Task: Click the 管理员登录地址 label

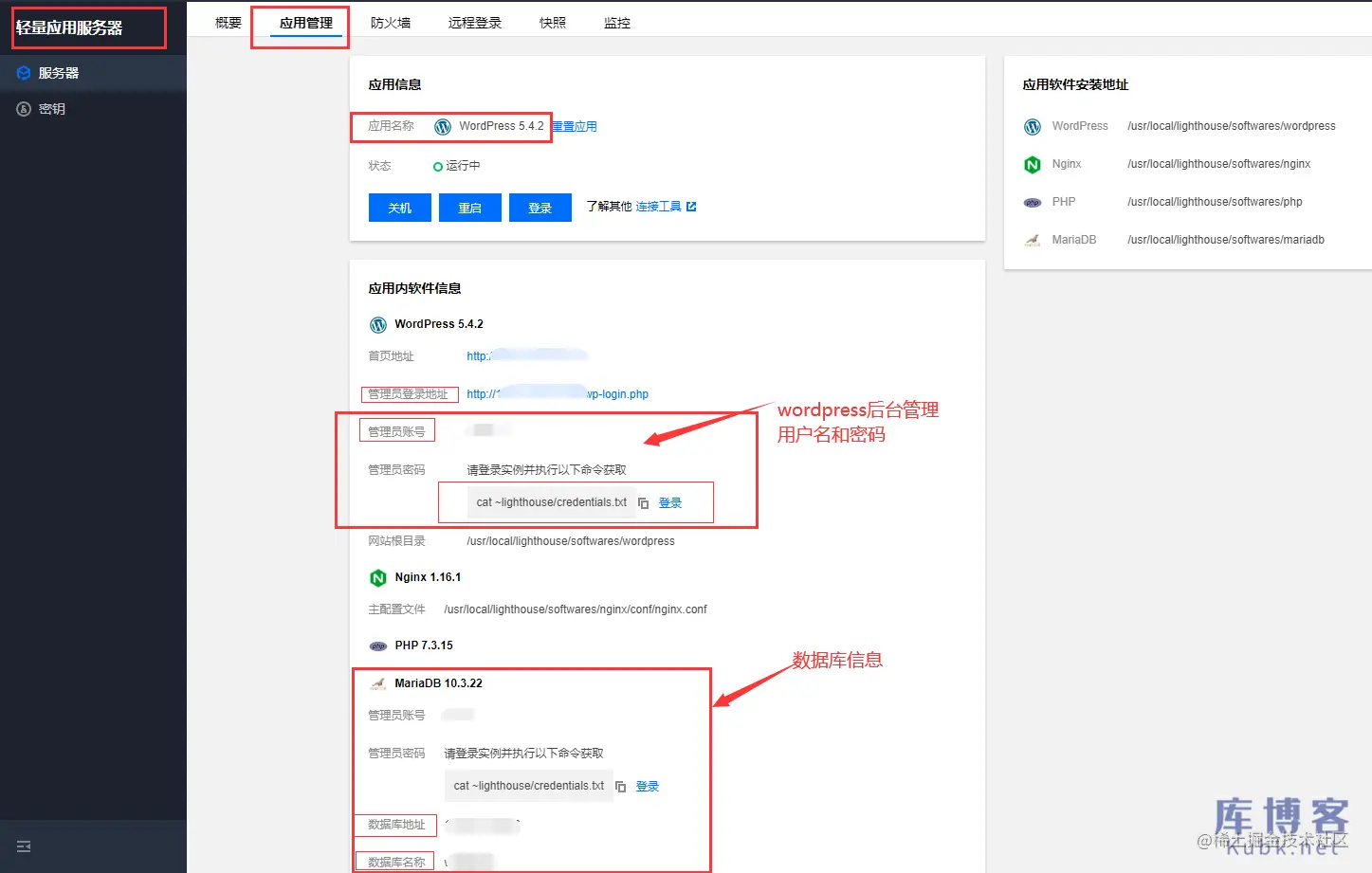Action: tap(408, 394)
